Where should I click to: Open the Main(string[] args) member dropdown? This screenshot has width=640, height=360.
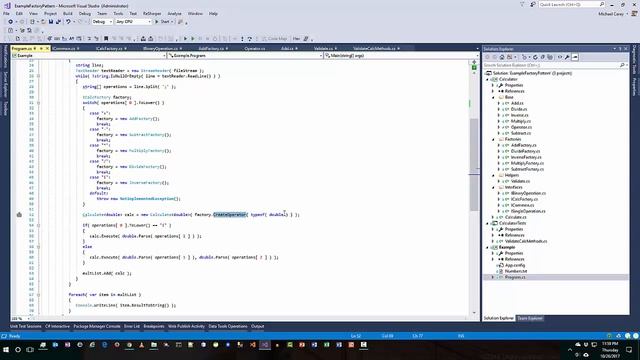pos(402,56)
